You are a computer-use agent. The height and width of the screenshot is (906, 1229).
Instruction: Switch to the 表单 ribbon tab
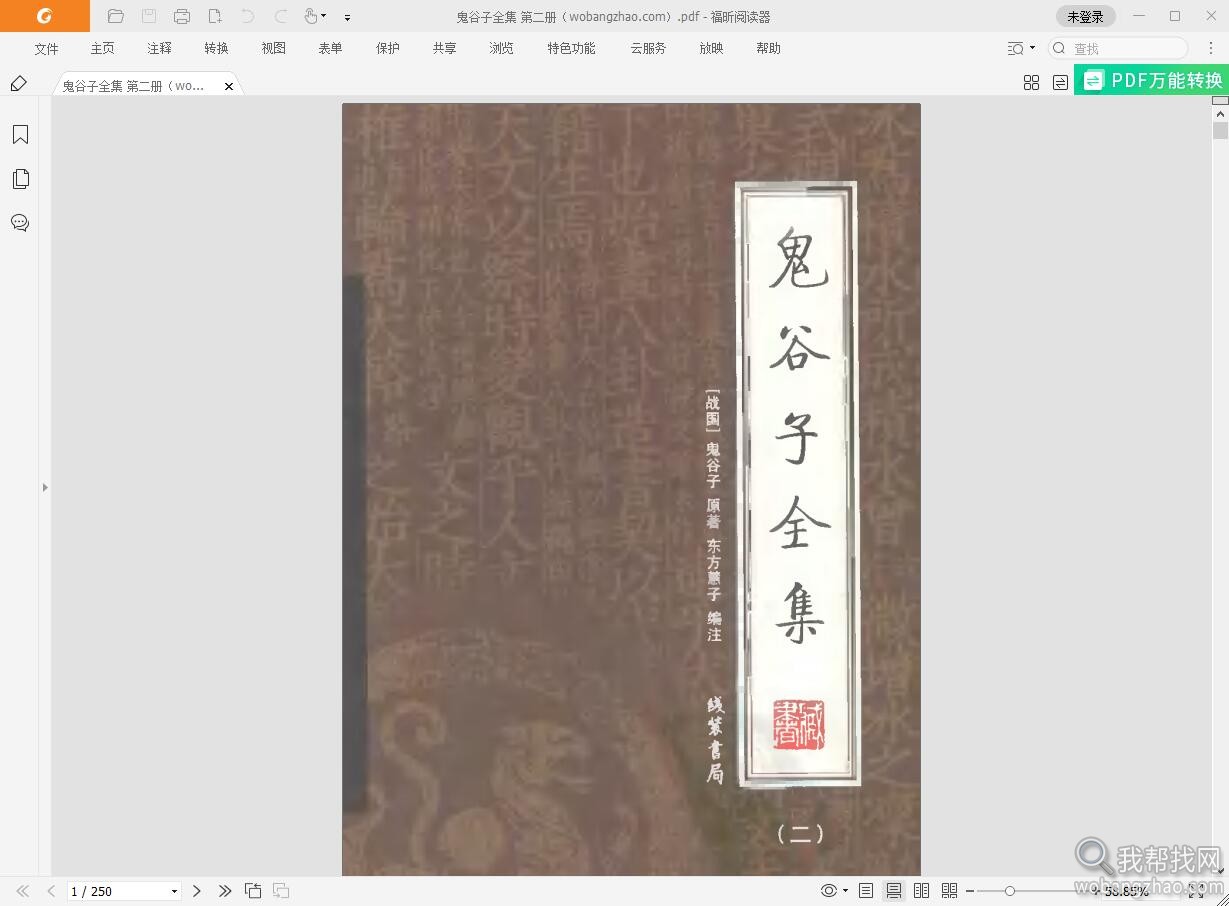tap(331, 48)
